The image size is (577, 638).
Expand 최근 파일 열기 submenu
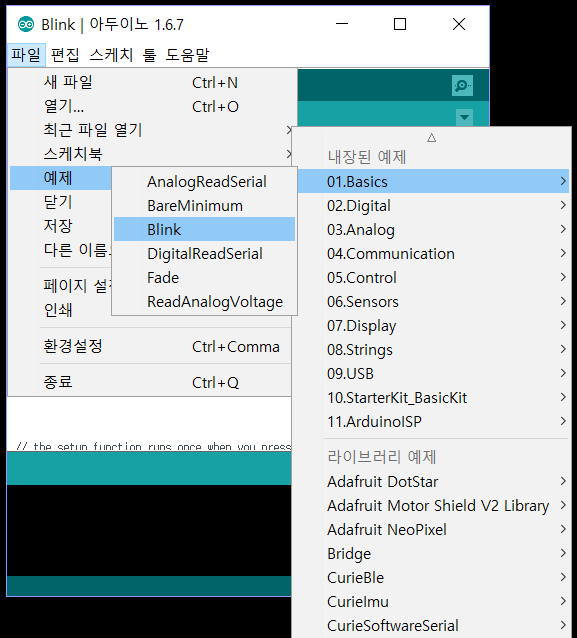tap(151, 130)
